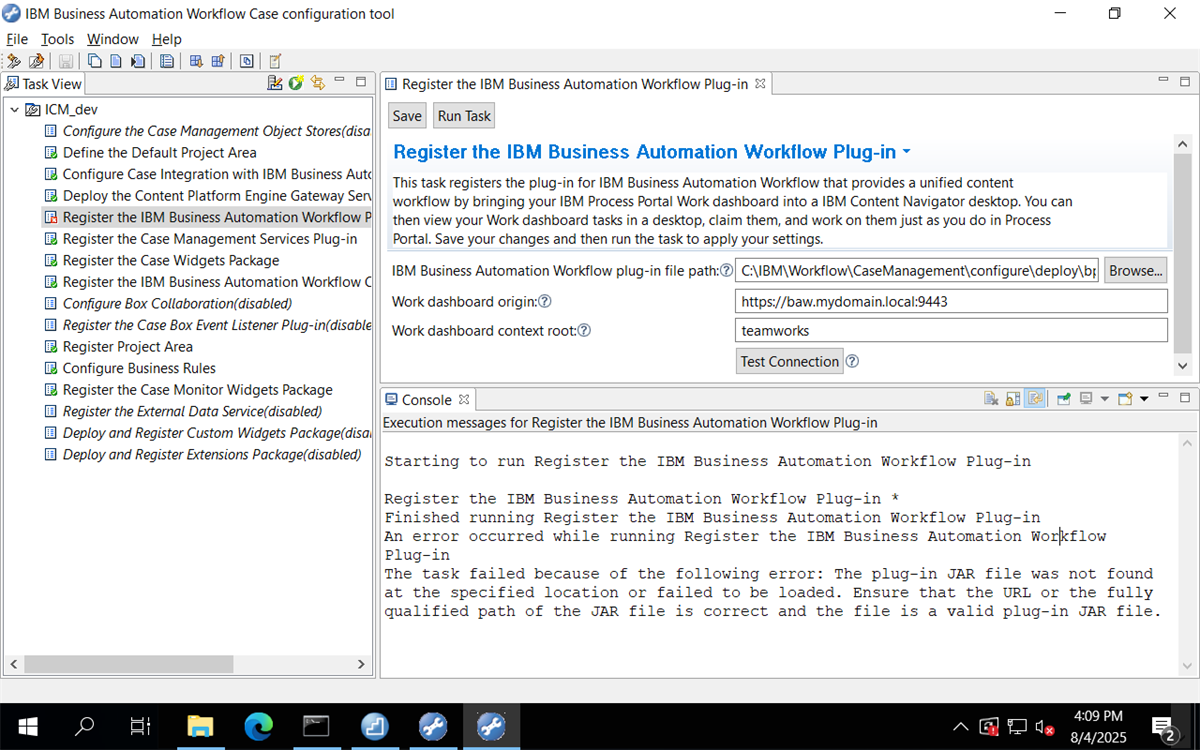Open File Explorer from taskbar
1200x750 pixels.
click(200, 726)
